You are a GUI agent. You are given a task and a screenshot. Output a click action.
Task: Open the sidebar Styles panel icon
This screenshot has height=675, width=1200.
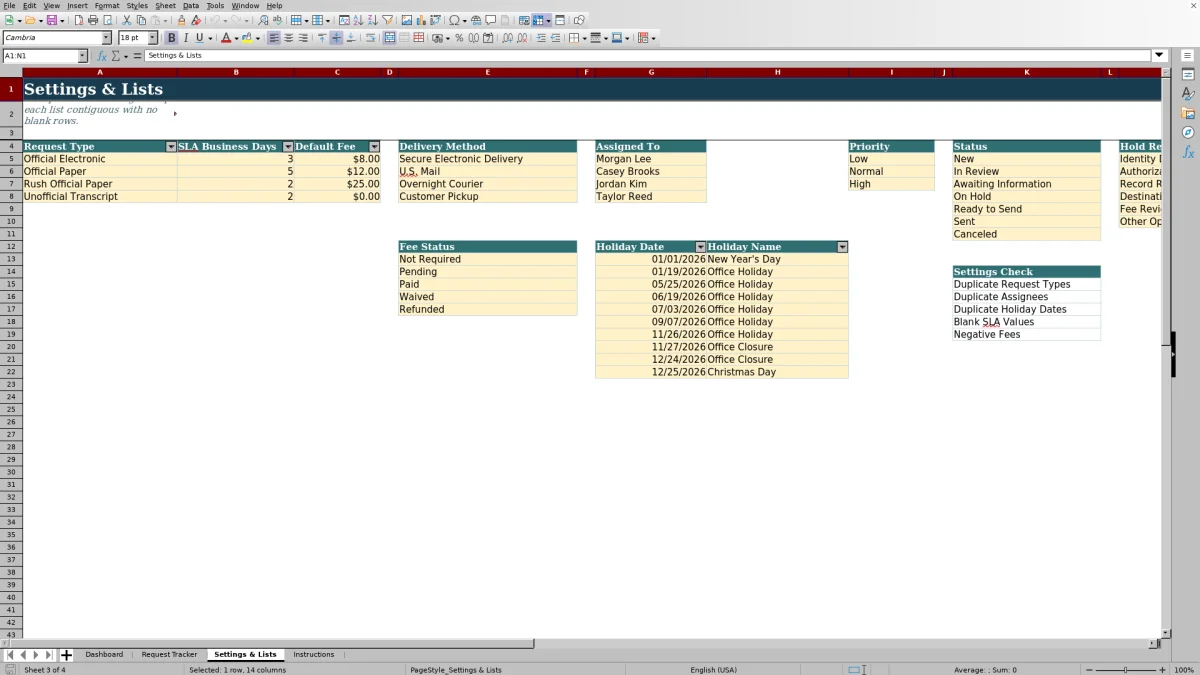[1188, 94]
